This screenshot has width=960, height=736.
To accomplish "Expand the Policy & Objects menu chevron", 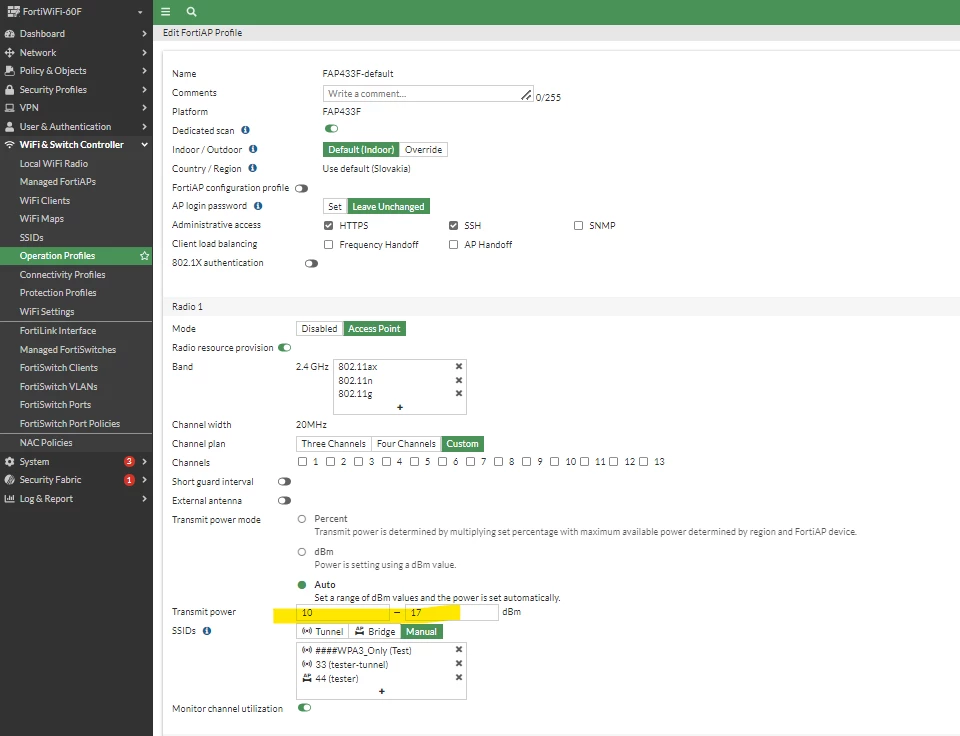I will [x=144, y=70].
